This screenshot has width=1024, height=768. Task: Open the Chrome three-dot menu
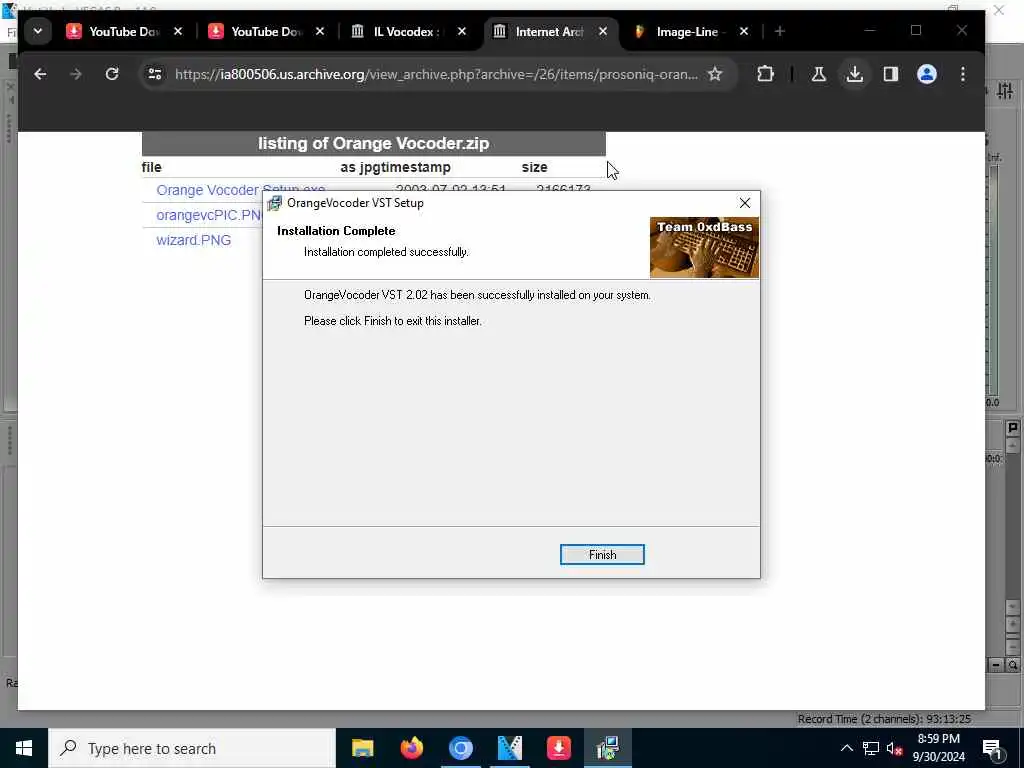[x=963, y=74]
